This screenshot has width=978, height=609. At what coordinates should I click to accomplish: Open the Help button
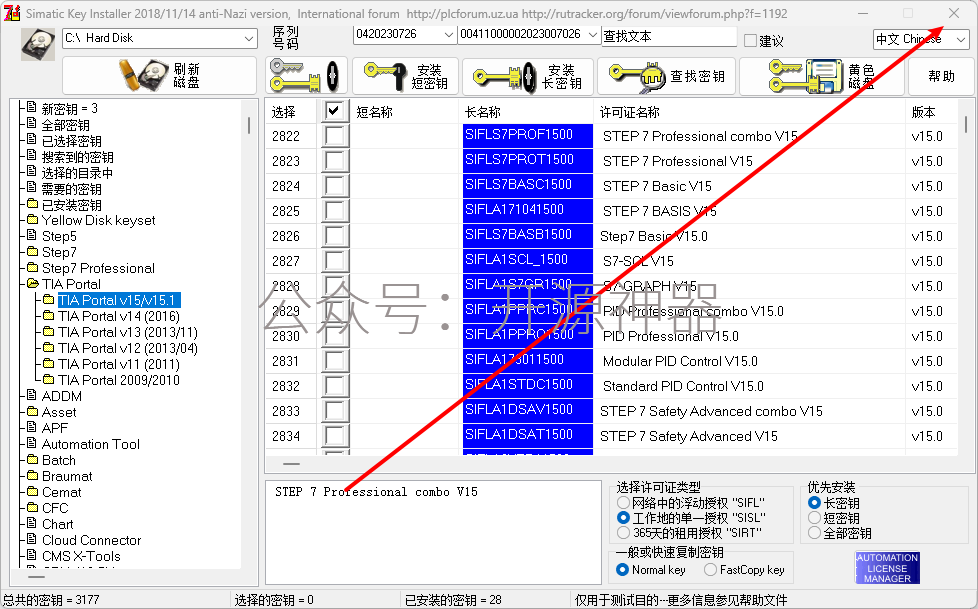point(941,76)
